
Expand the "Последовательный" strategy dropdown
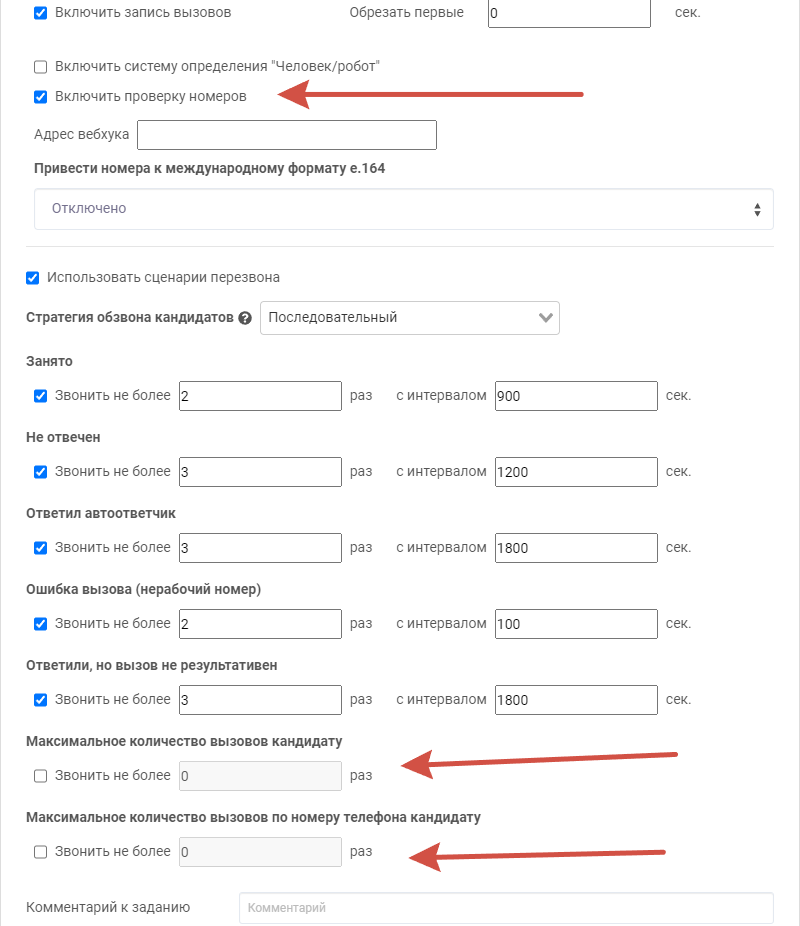pyautogui.click(x=410, y=318)
